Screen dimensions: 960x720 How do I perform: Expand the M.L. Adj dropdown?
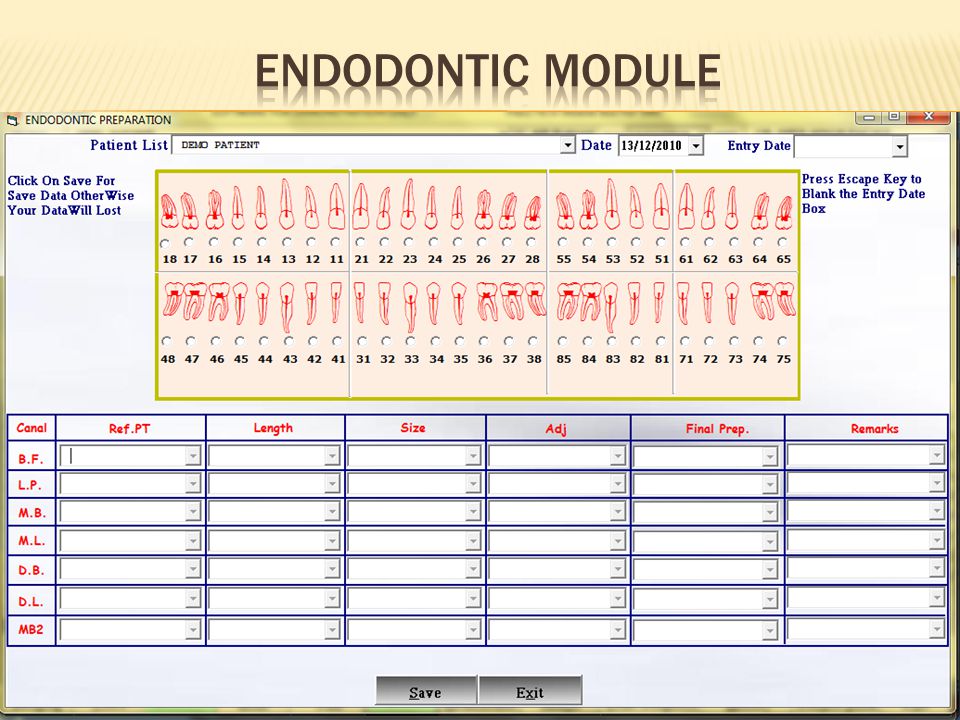(x=617, y=541)
